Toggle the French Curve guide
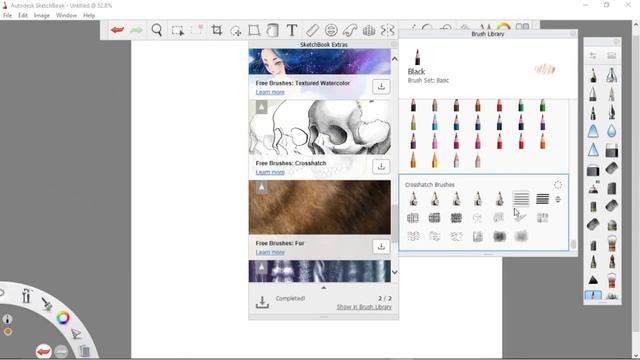The image size is (640, 360). [x=350, y=30]
